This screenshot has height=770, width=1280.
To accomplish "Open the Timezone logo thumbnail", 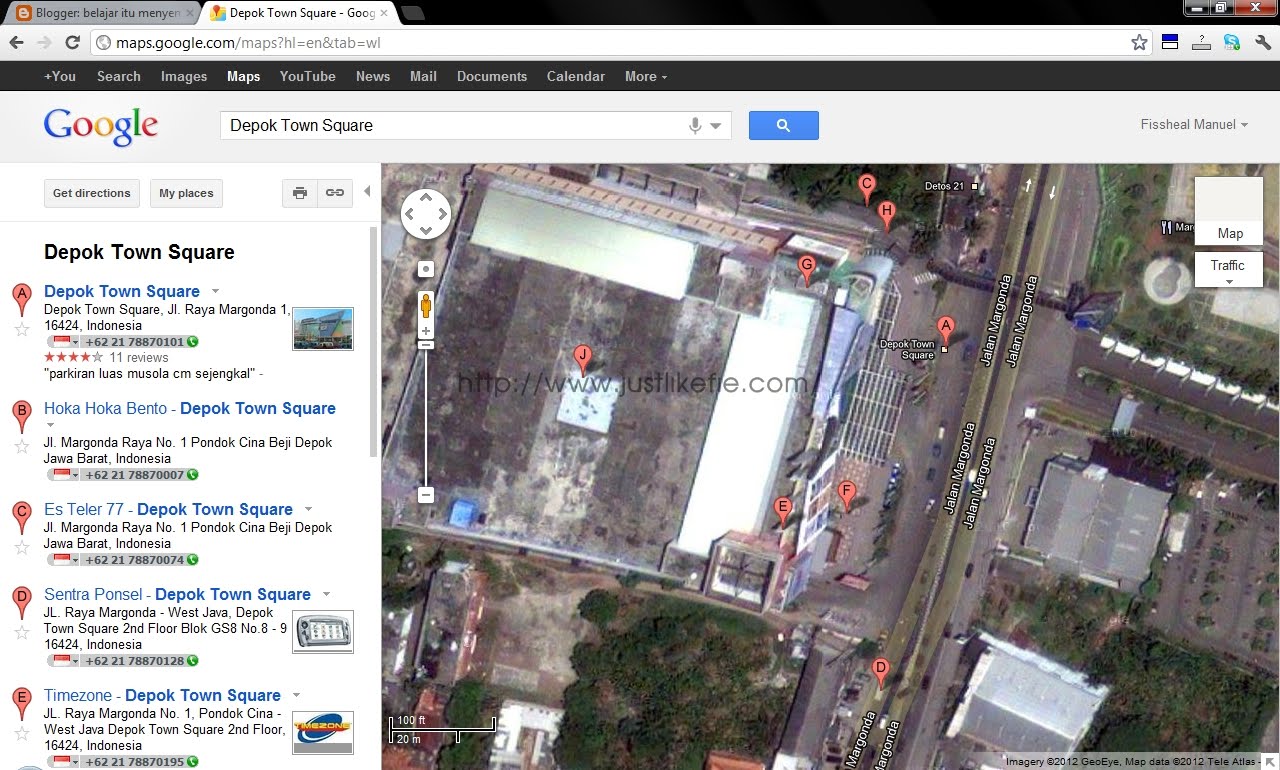I will pyautogui.click(x=323, y=732).
